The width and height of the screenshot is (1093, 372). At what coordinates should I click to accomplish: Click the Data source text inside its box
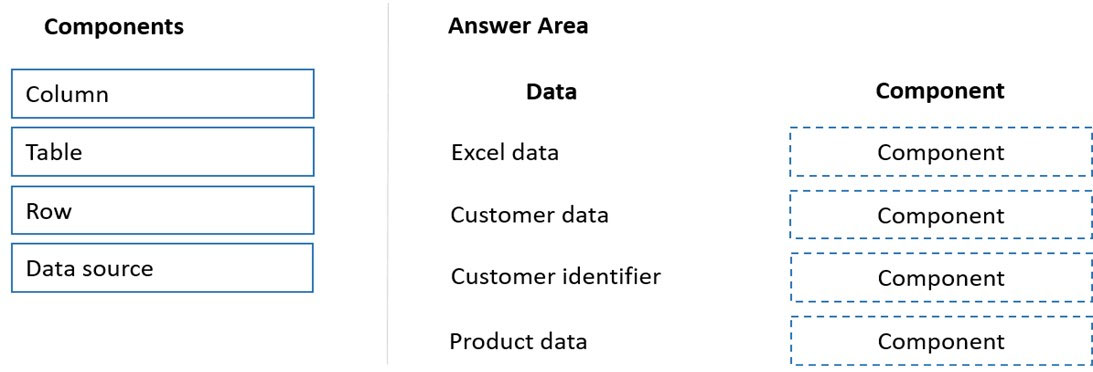coord(89,268)
